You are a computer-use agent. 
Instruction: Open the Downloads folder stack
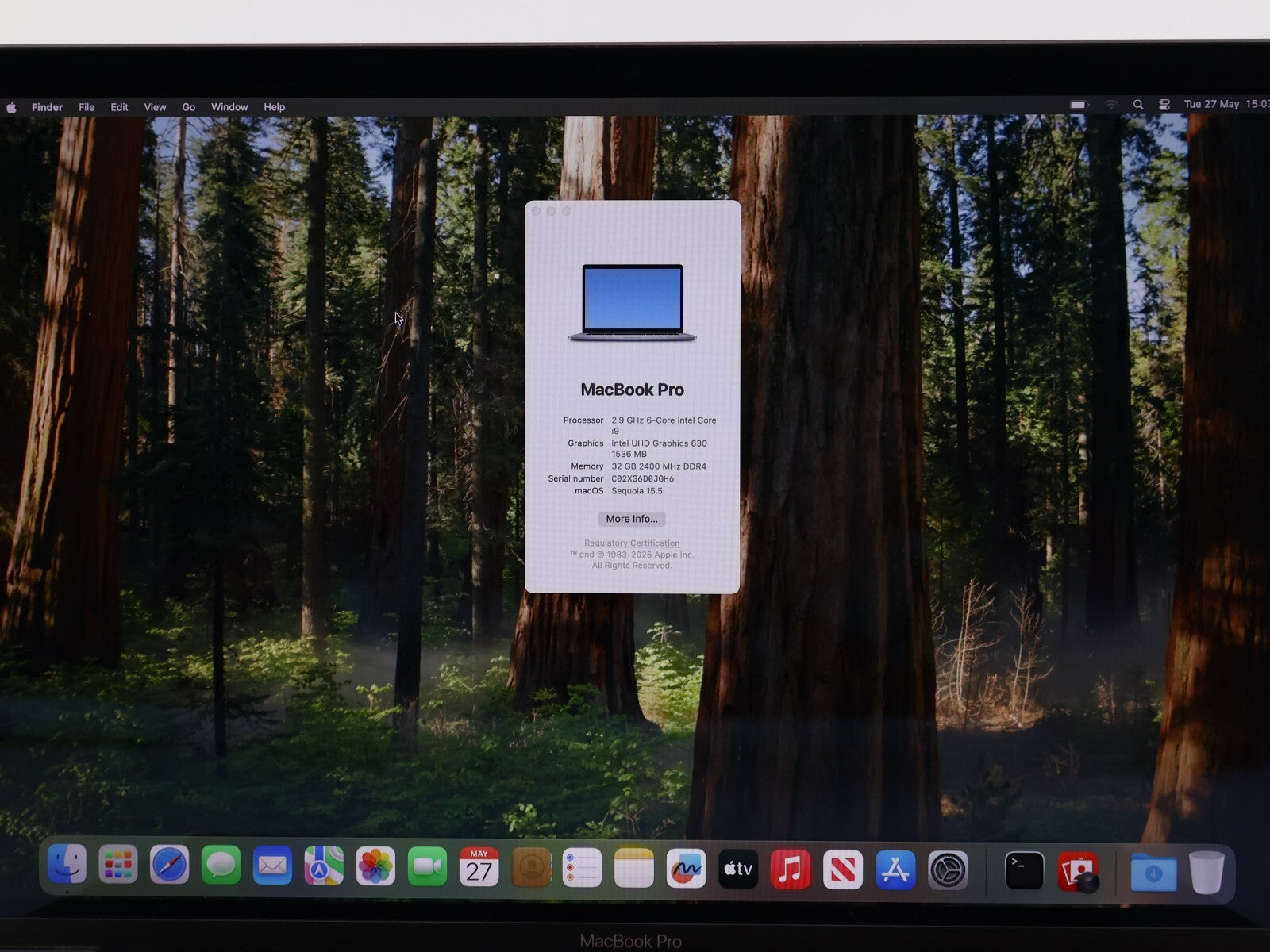1153,873
